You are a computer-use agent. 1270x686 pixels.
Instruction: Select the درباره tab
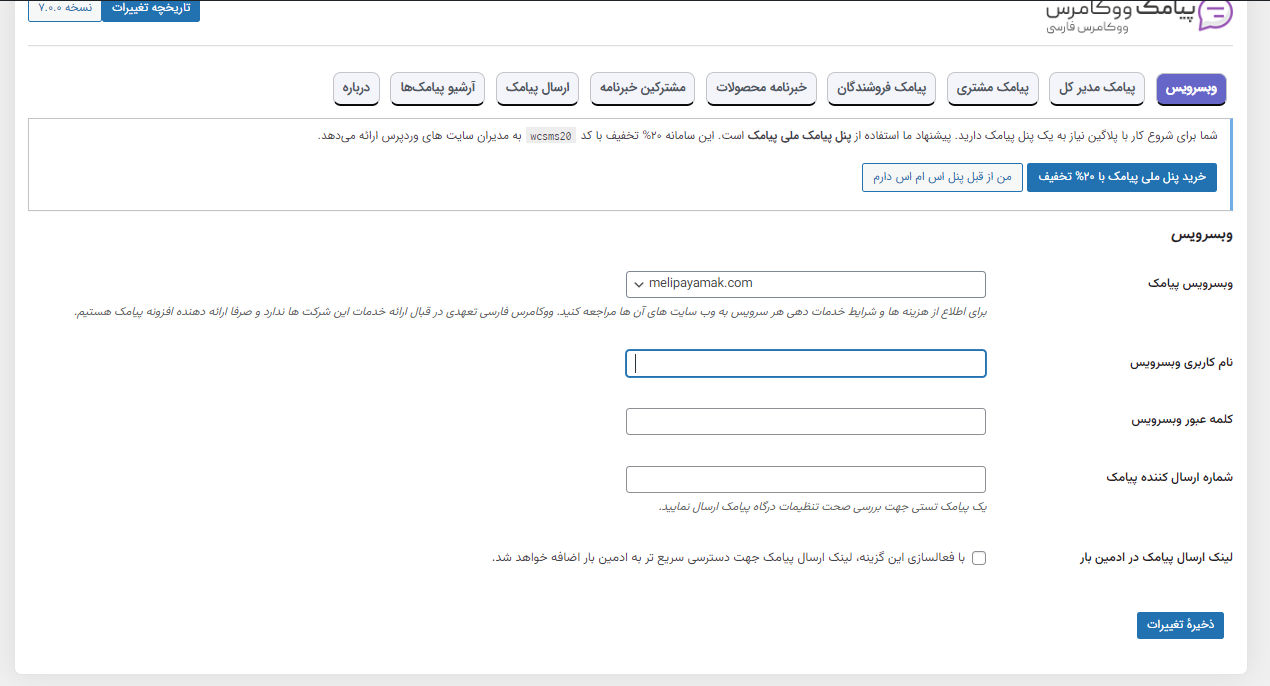click(357, 88)
